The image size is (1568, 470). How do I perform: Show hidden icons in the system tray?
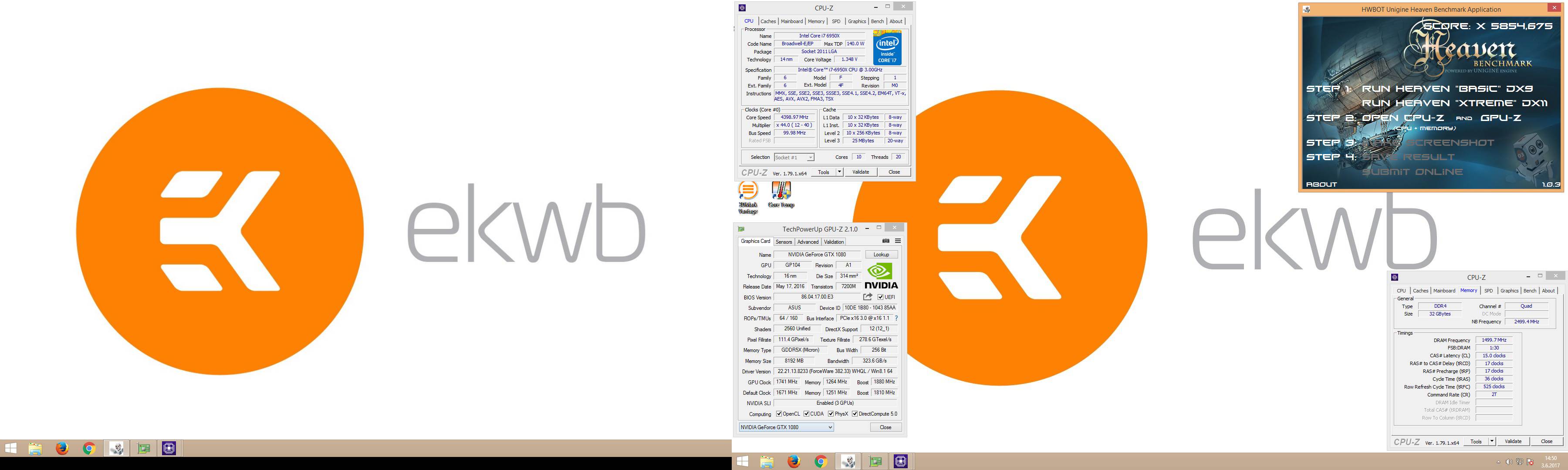[1499, 462]
